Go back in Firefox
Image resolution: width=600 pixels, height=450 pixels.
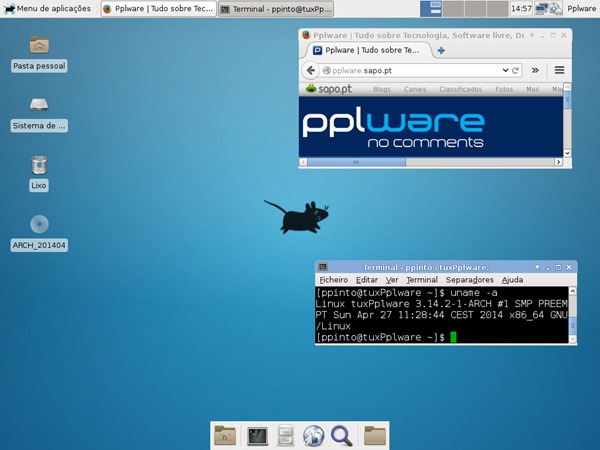coord(311,70)
